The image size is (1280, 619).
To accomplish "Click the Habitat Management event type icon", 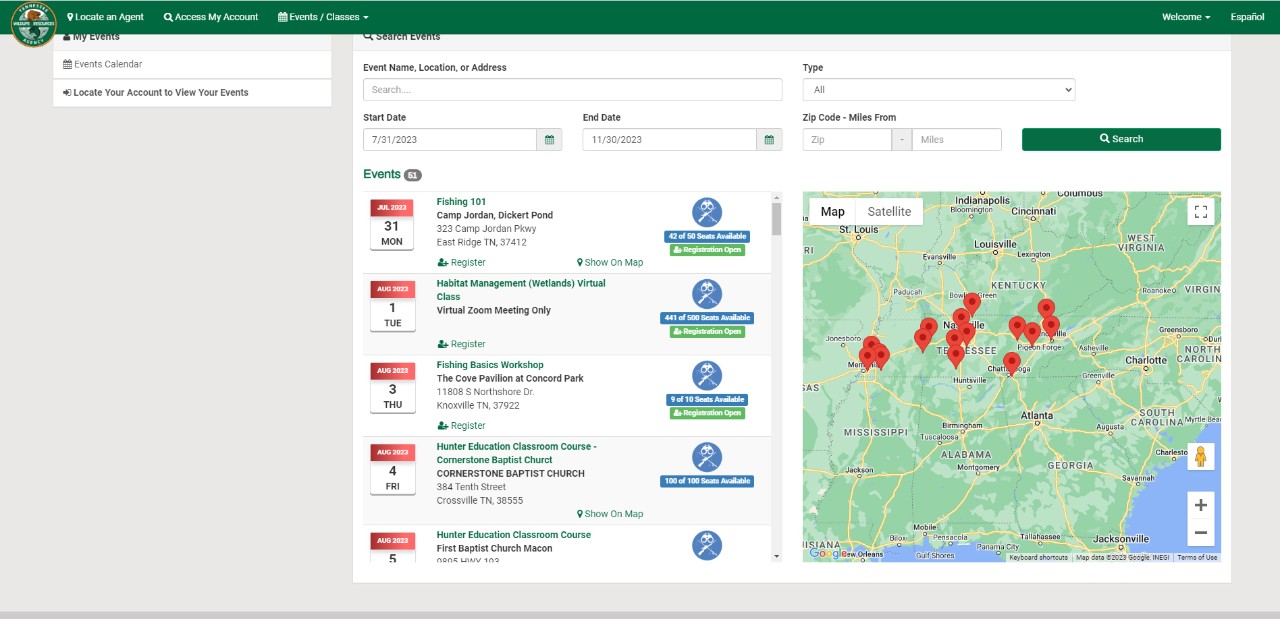I will (x=707, y=294).
